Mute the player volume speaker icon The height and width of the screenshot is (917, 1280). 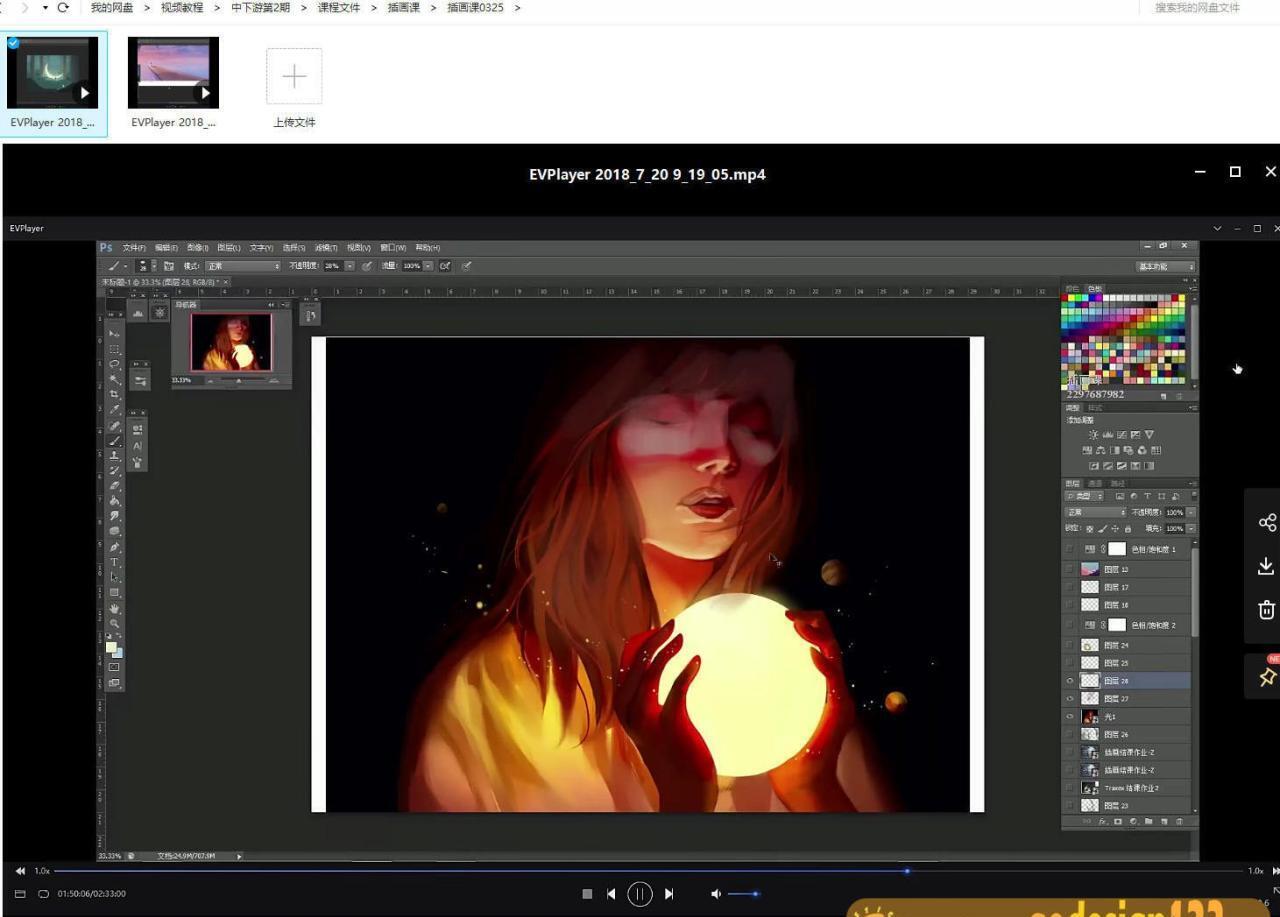(715, 894)
